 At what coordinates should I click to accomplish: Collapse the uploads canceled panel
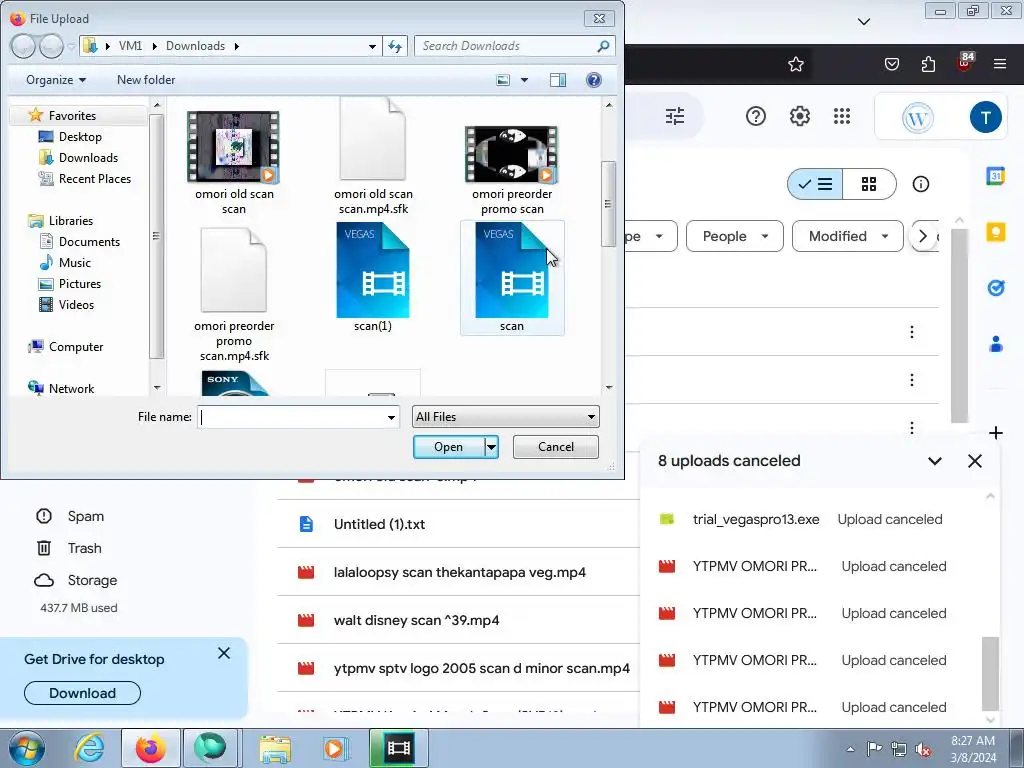pyautogui.click(x=935, y=461)
